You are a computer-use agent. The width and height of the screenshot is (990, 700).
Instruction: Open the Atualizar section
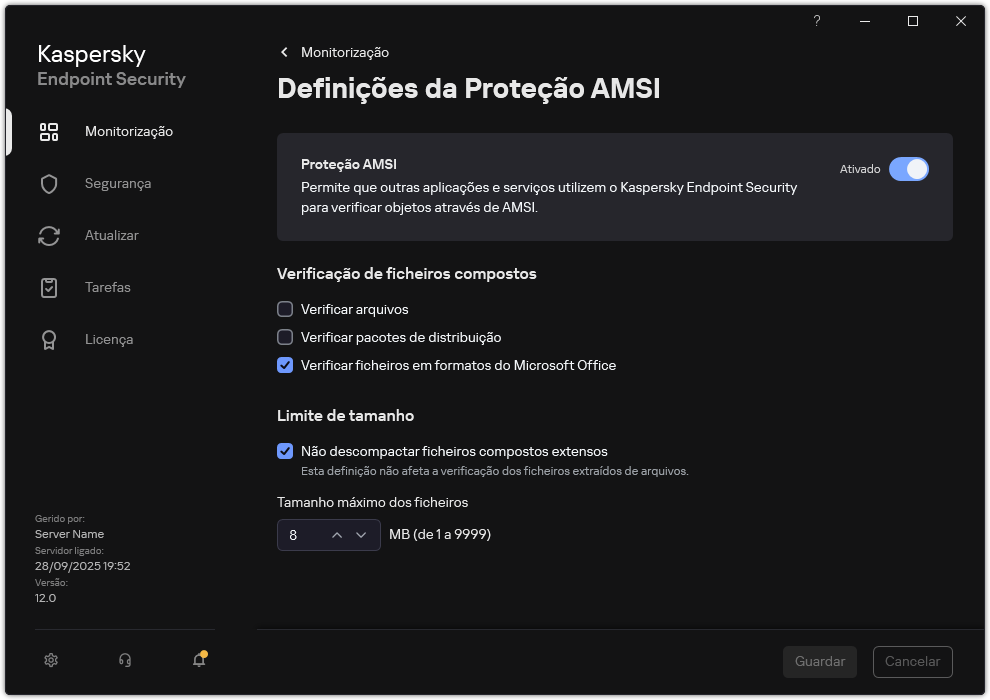[x=110, y=235]
